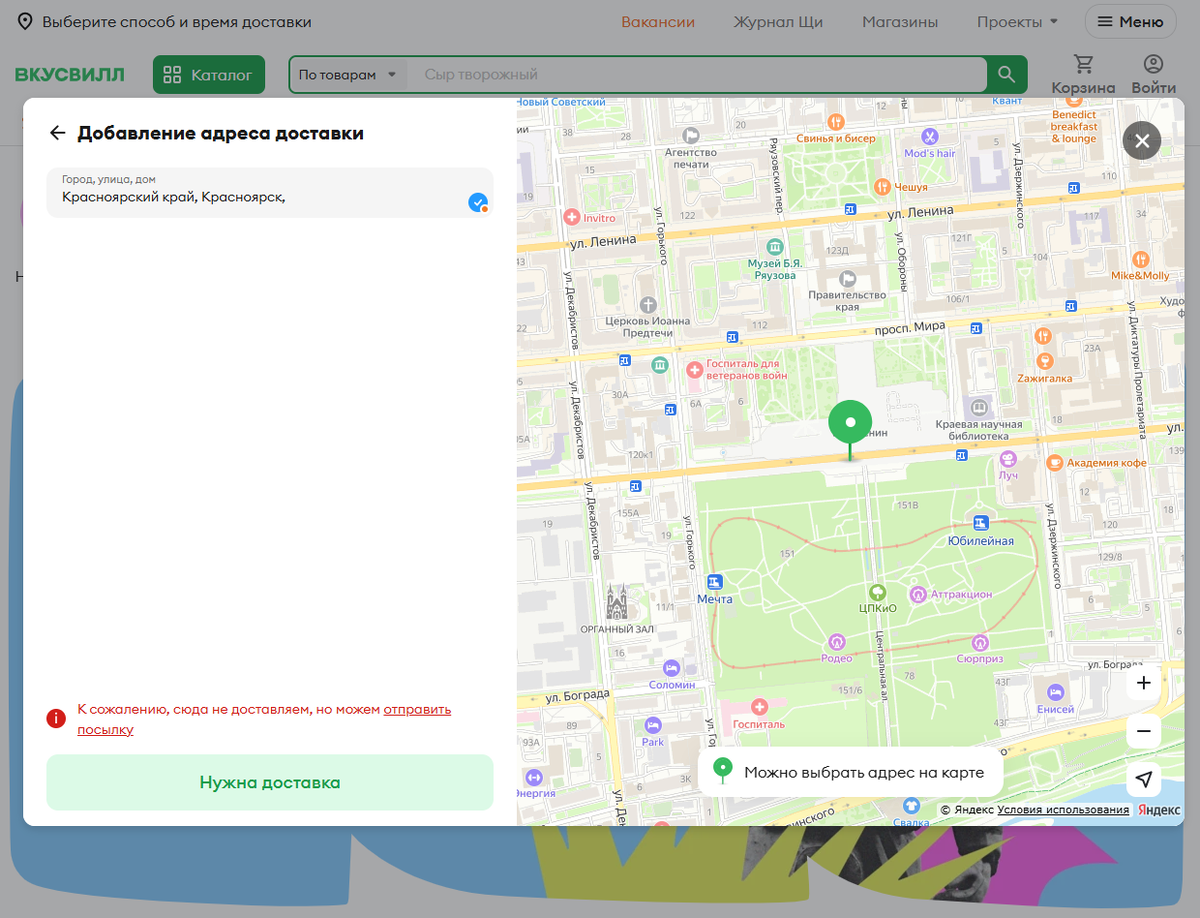Click the Invitro red marker on map
This screenshot has width=1200, height=918.
(x=572, y=217)
